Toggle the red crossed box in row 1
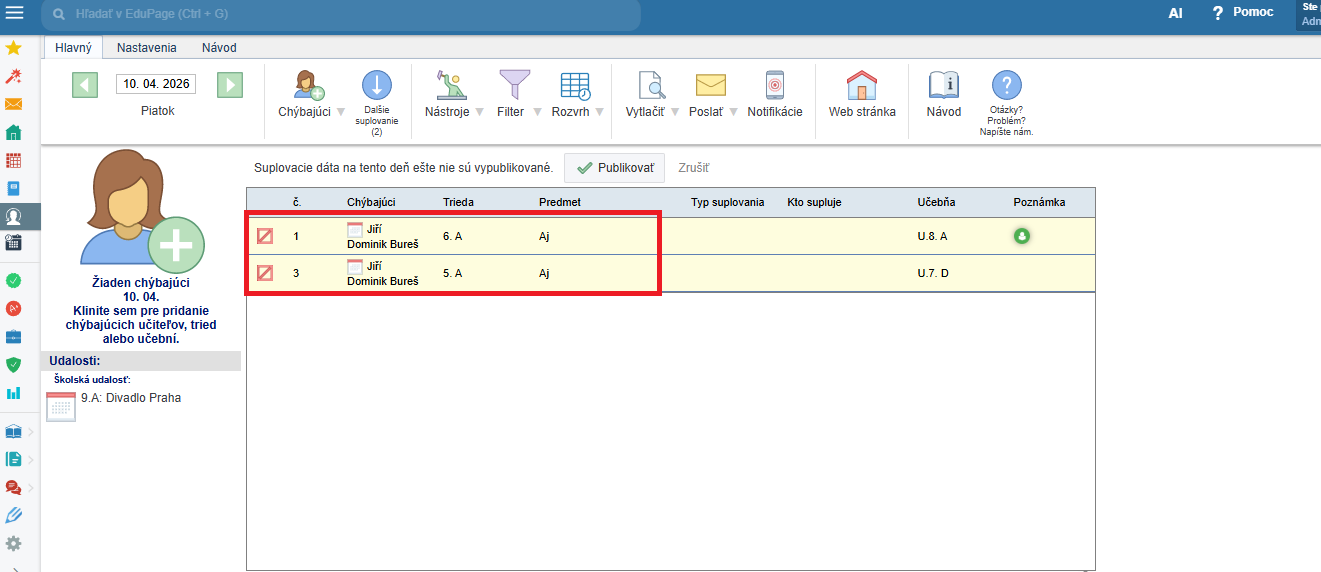 (x=265, y=236)
